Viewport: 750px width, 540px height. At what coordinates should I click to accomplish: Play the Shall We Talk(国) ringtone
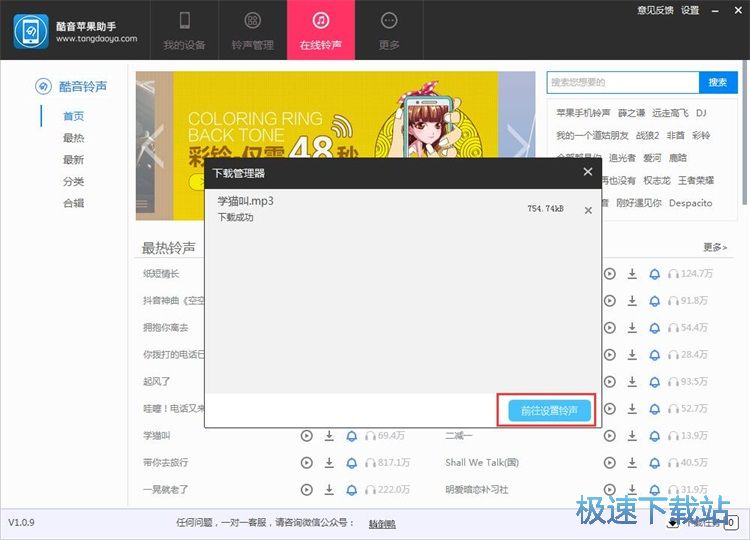click(x=609, y=463)
